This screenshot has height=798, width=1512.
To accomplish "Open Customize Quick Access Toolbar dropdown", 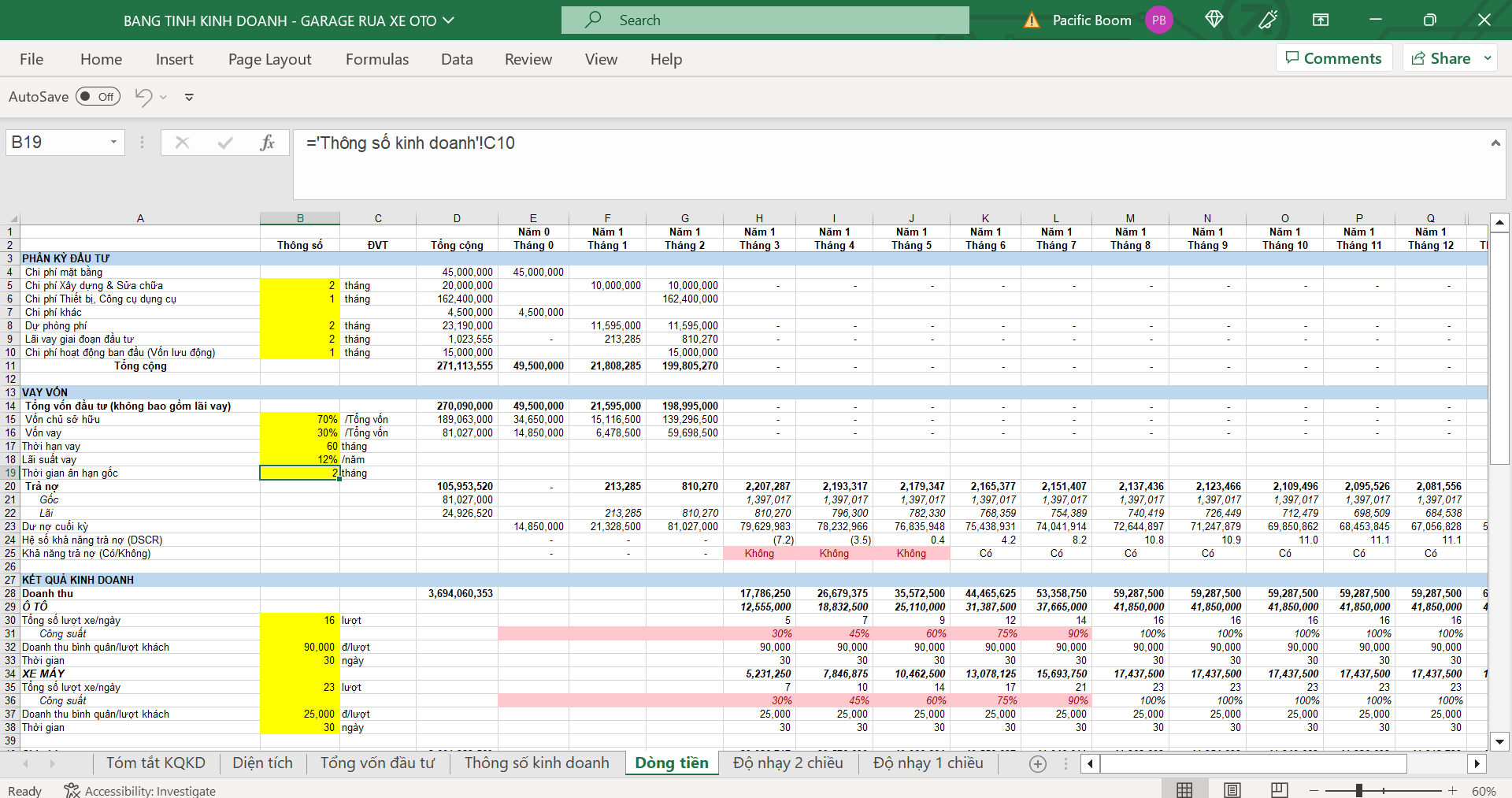I will [189, 98].
